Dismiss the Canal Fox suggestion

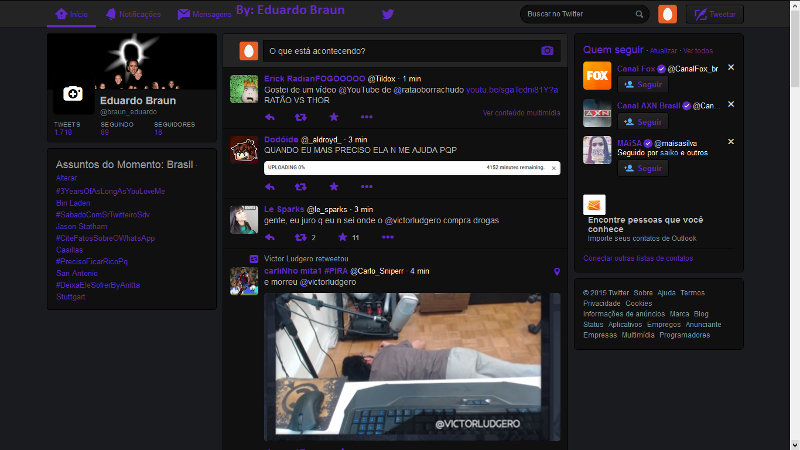(731, 67)
